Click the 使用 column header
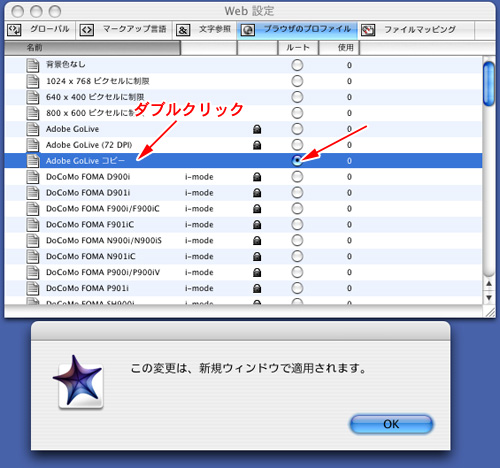This screenshot has height=468, width=500. [339, 48]
